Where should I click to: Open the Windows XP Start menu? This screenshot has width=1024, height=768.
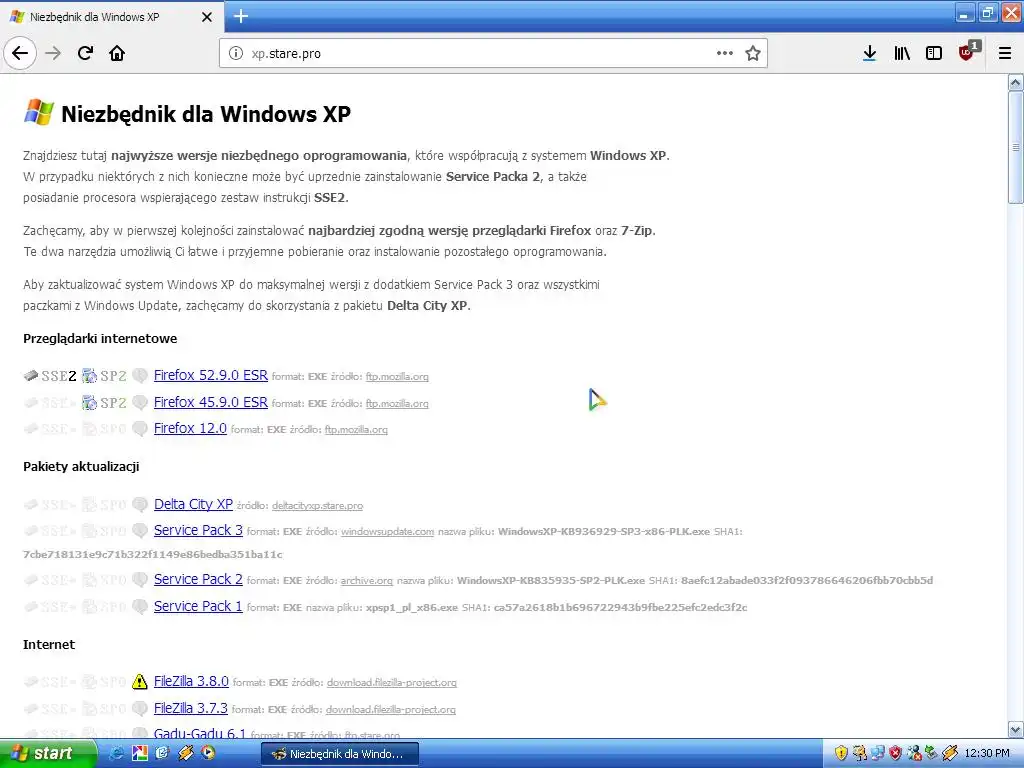coord(48,754)
